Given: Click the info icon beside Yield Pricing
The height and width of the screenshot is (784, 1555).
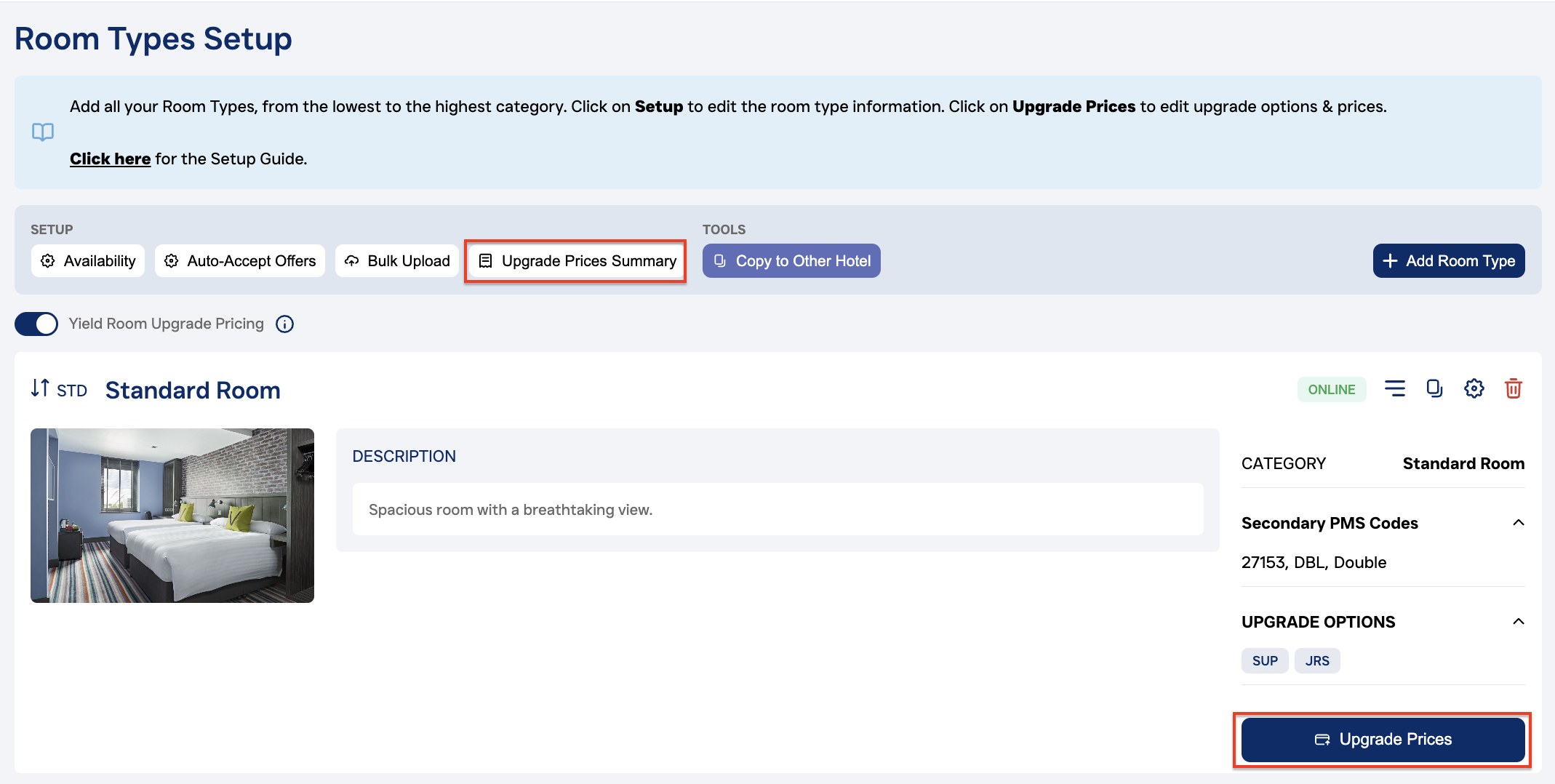Looking at the screenshot, I should coord(284,324).
